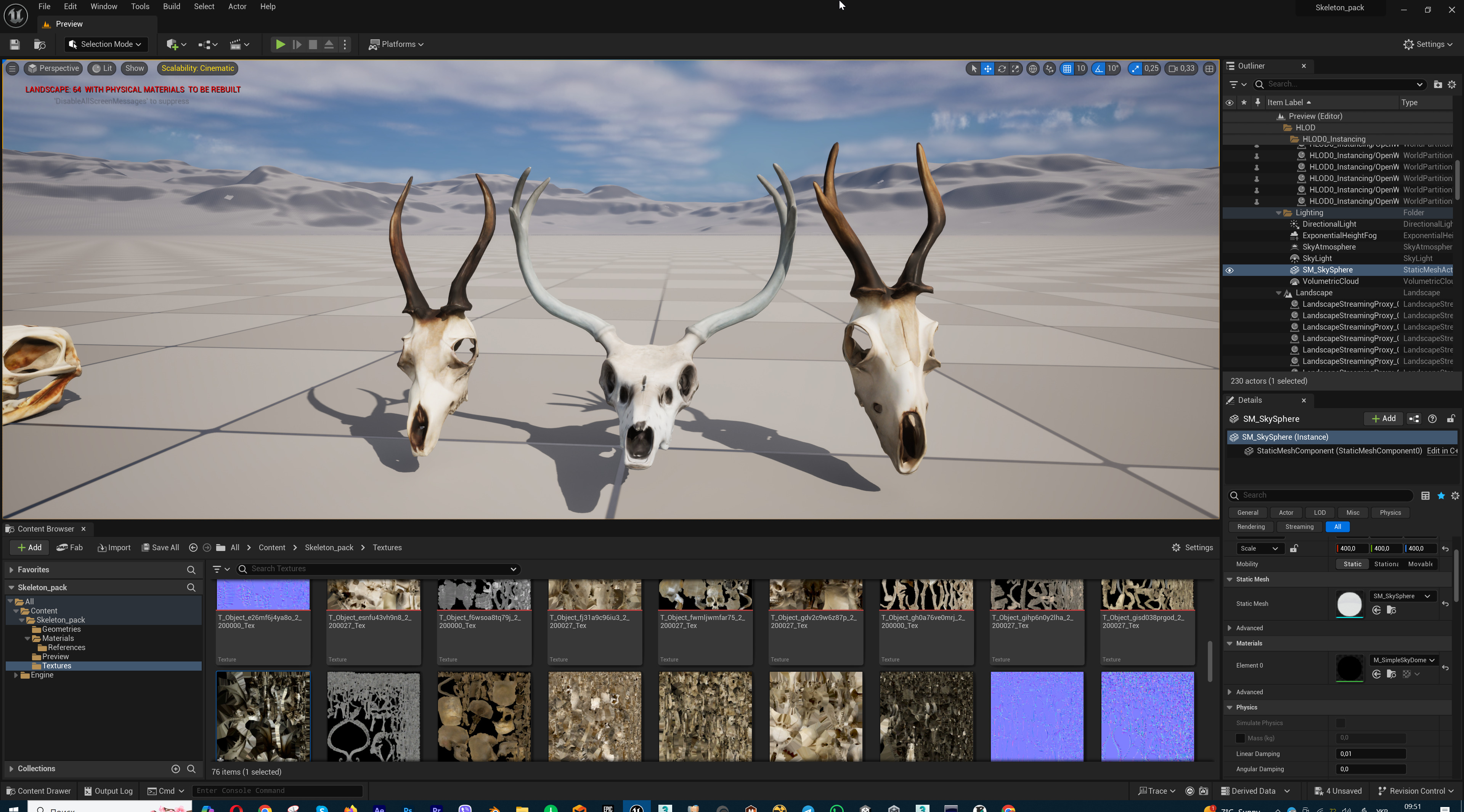Viewport: 1464px width, 812px height.
Task: Enable Simulate Physics checkbox
Action: (1341, 724)
